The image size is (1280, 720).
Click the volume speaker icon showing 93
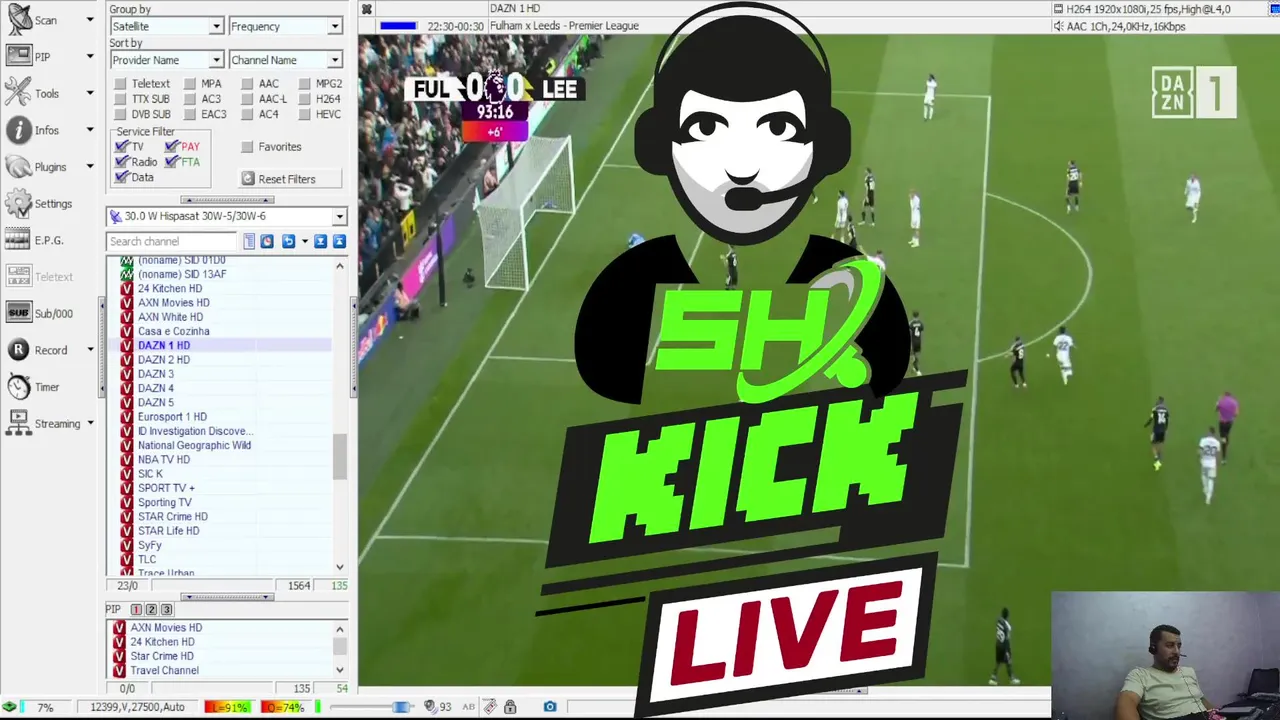430,707
